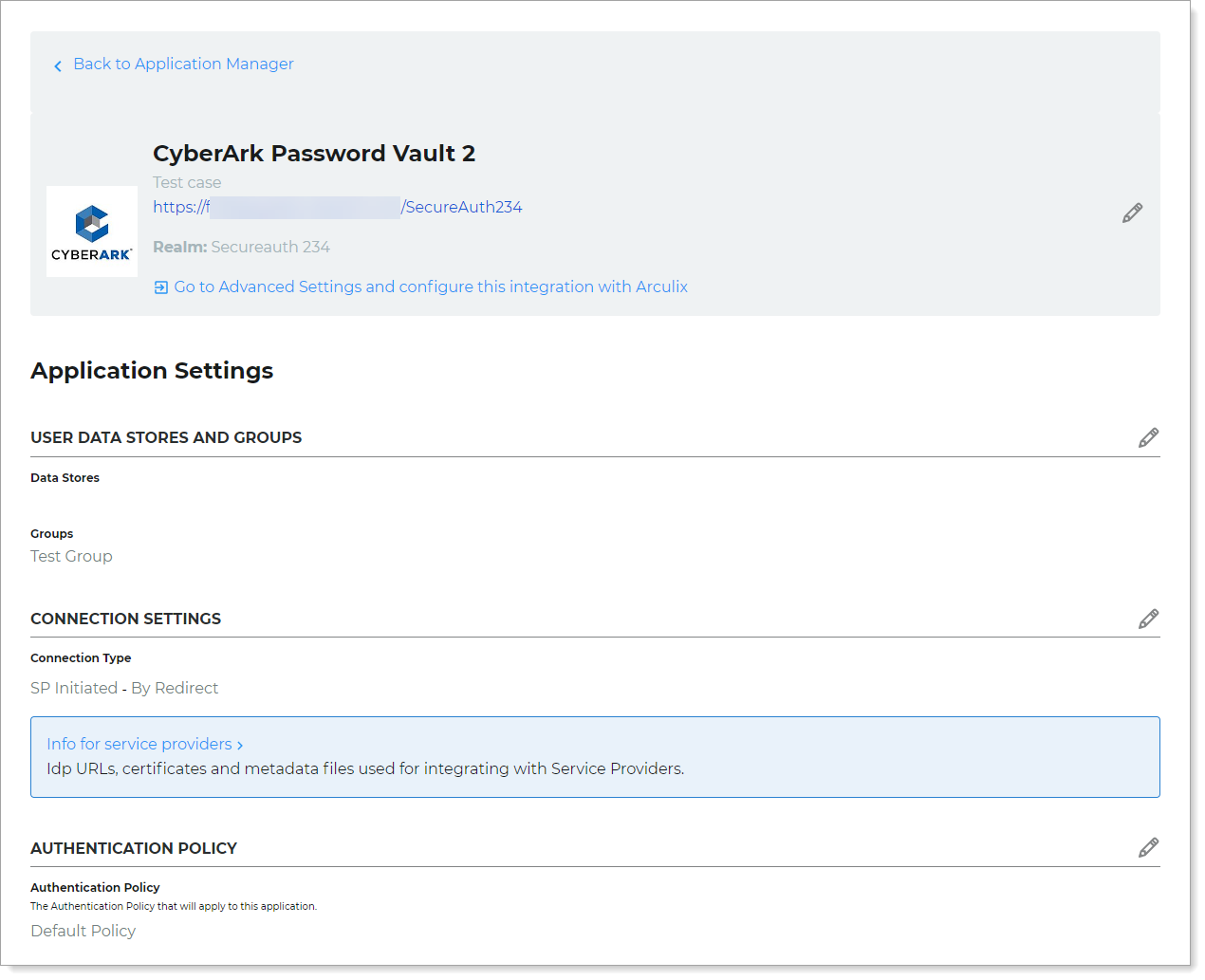This screenshot has height=980, width=1205.
Task: Click the Application Settings heading
Action: (x=152, y=370)
